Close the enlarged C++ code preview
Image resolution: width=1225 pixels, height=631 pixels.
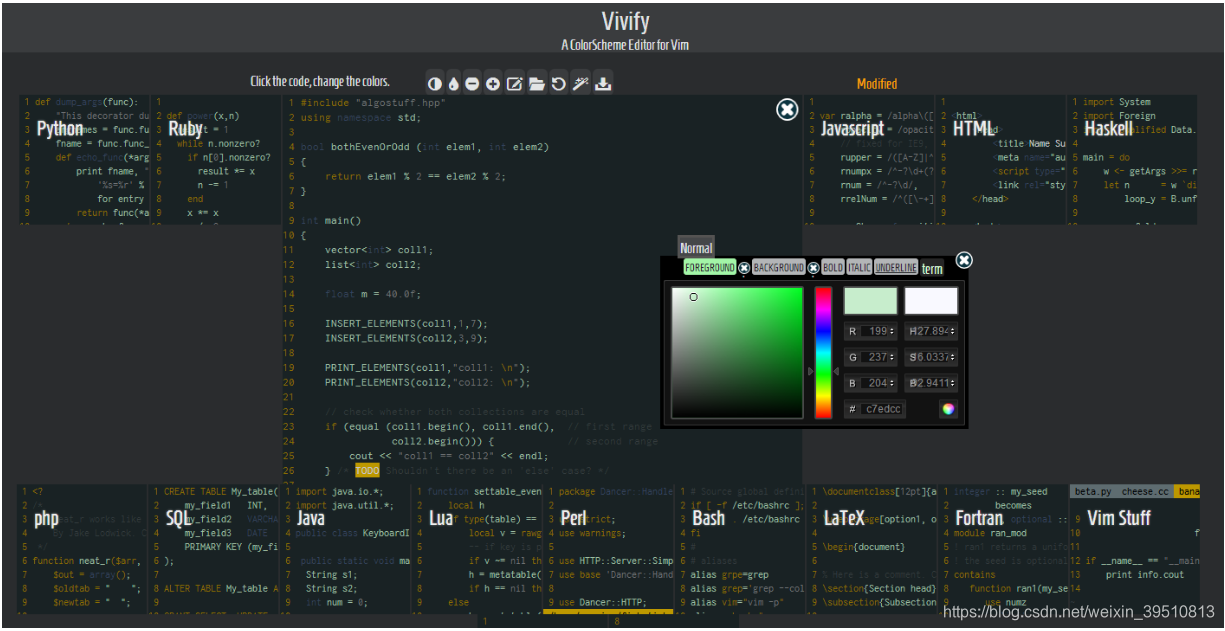tap(787, 110)
